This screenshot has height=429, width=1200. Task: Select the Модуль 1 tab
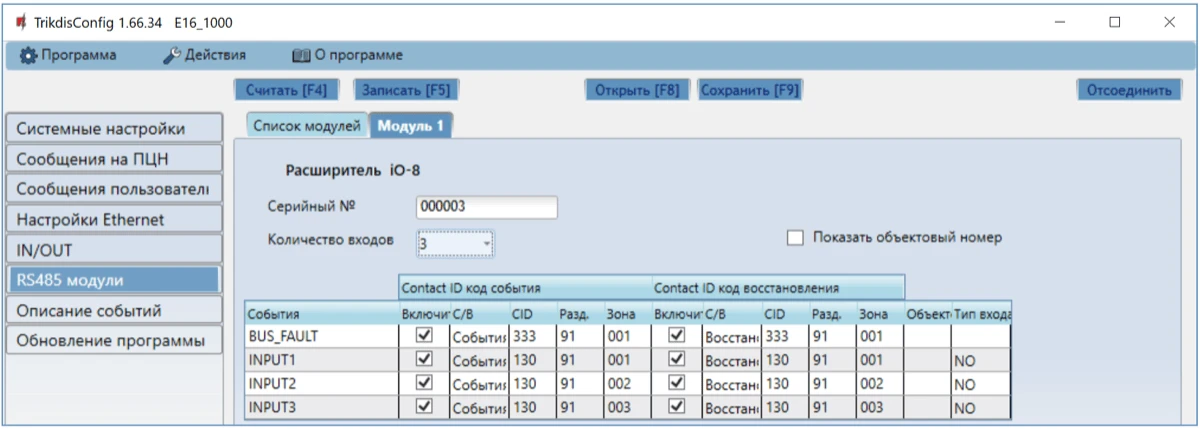pyautogui.click(x=411, y=125)
